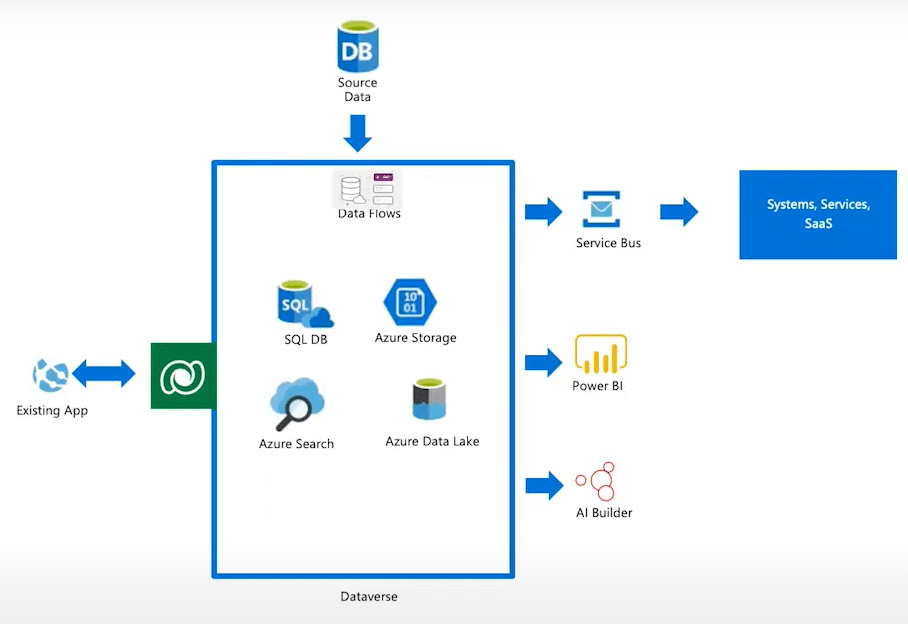The height and width of the screenshot is (624, 908).
Task: Select the Power BI chart icon
Action: pyautogui.click(x=601, y=354)
